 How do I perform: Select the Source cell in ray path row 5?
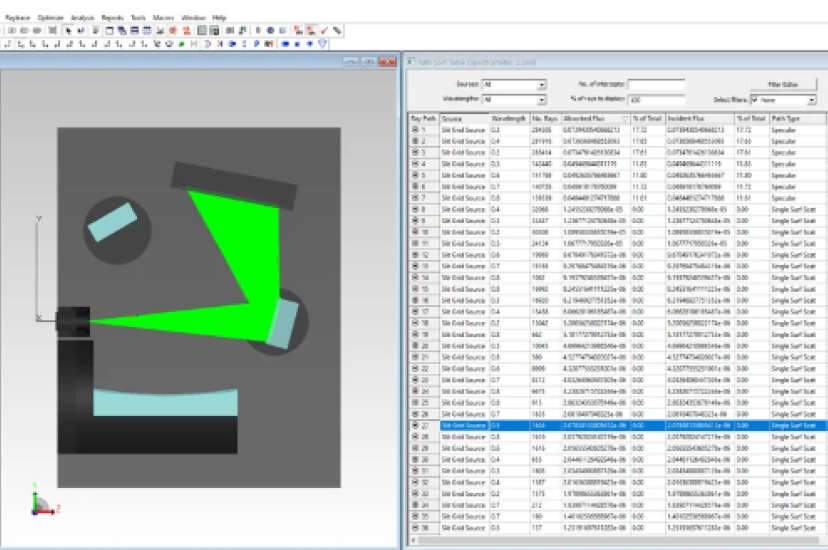[465, 175]
